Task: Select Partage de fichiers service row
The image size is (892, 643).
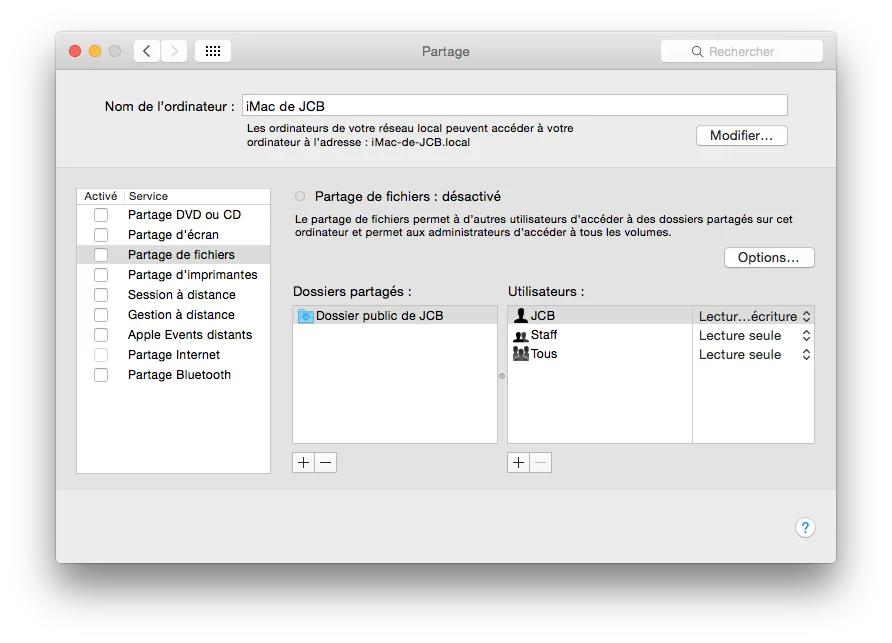Action: click(x=174, y=255)
